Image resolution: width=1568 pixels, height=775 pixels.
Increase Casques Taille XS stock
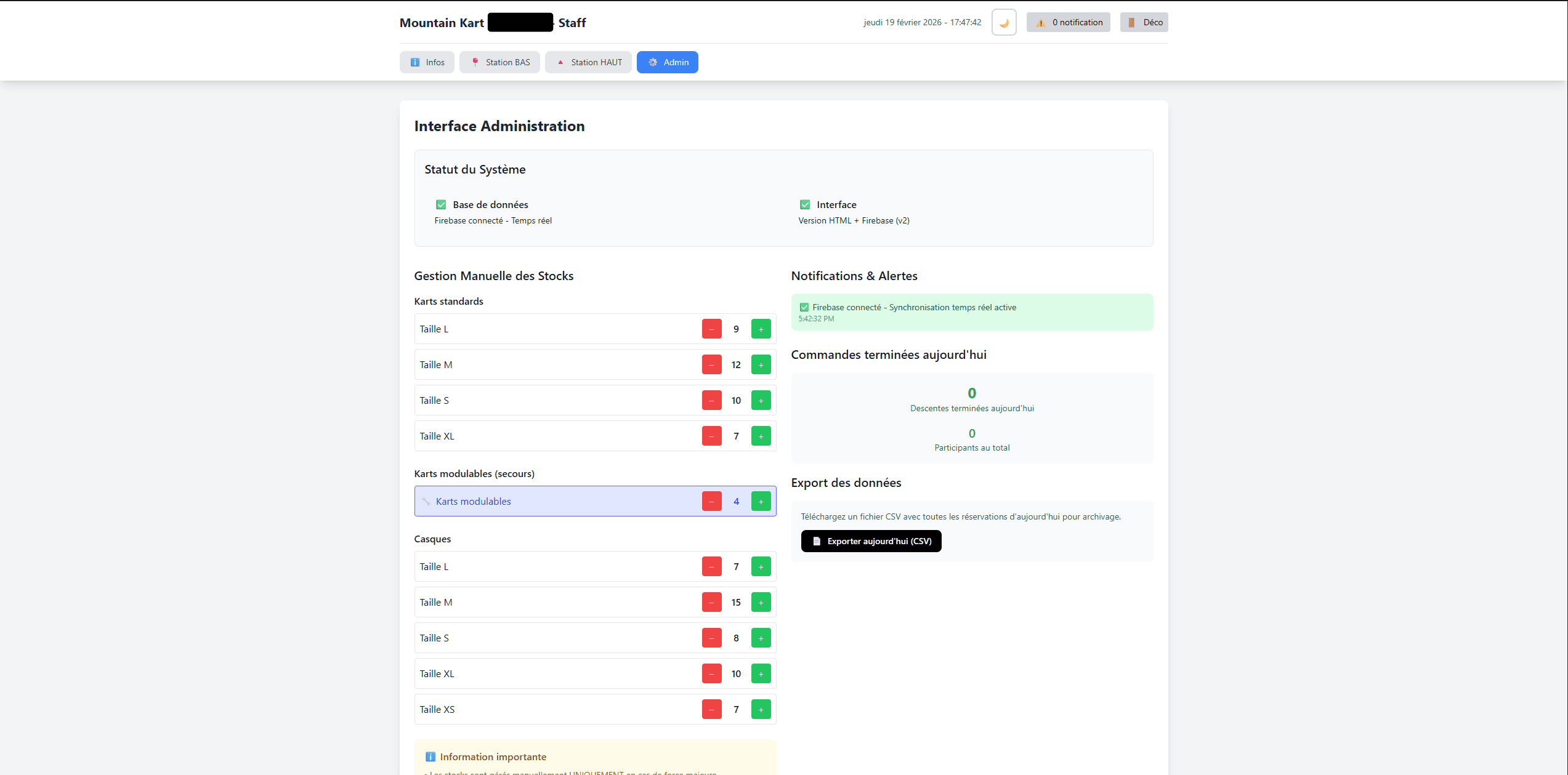click(761, 710)
